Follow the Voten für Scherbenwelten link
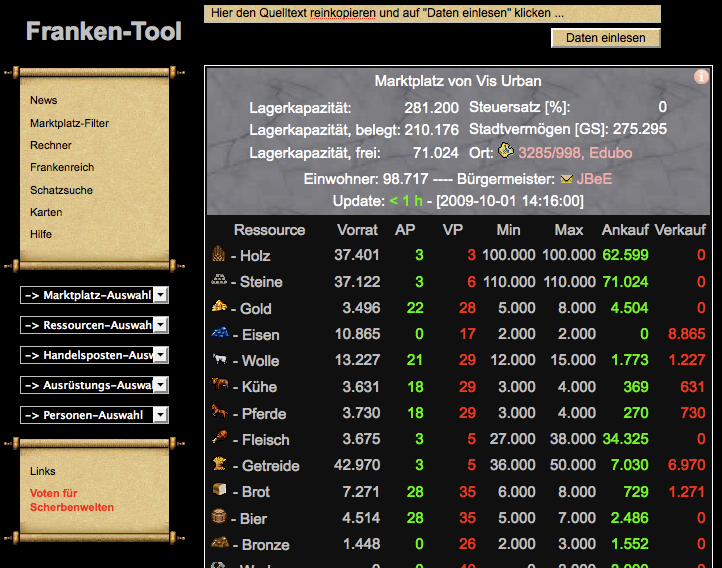 point(72,500)
